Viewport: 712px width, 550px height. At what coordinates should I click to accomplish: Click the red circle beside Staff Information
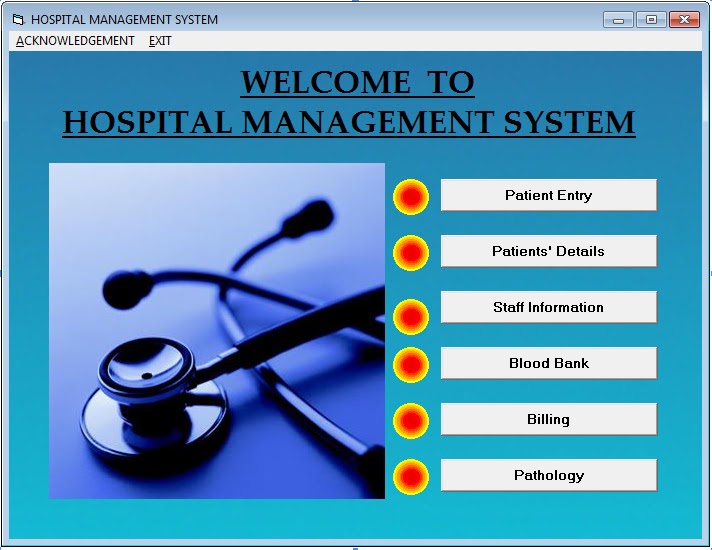411,317
